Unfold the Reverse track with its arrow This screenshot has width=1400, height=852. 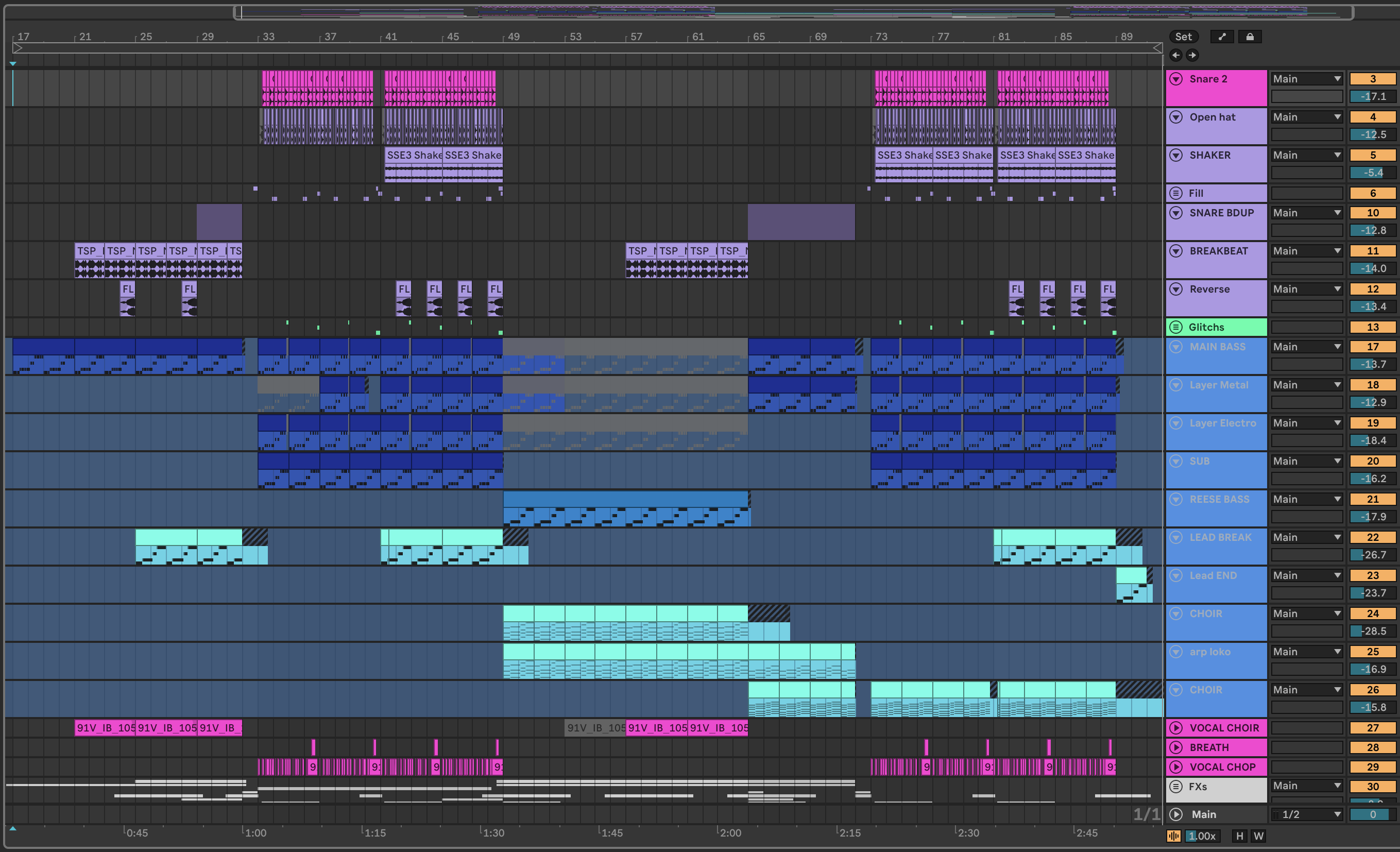click(1175, 289)
